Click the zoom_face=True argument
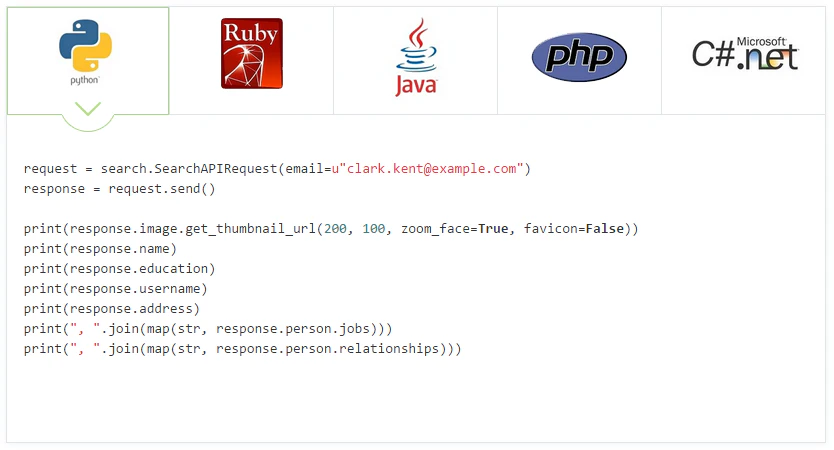This screenshot has width=834, height=450. pos(455,229)
